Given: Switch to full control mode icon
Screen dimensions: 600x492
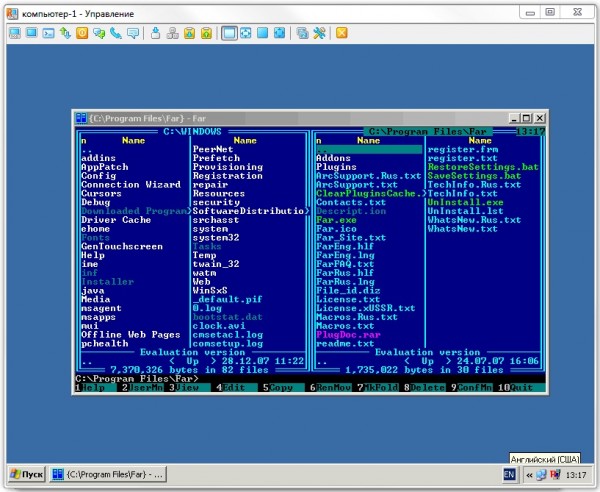Looking at the screenshot, I should pyautogui.click(x=15, y=33).
